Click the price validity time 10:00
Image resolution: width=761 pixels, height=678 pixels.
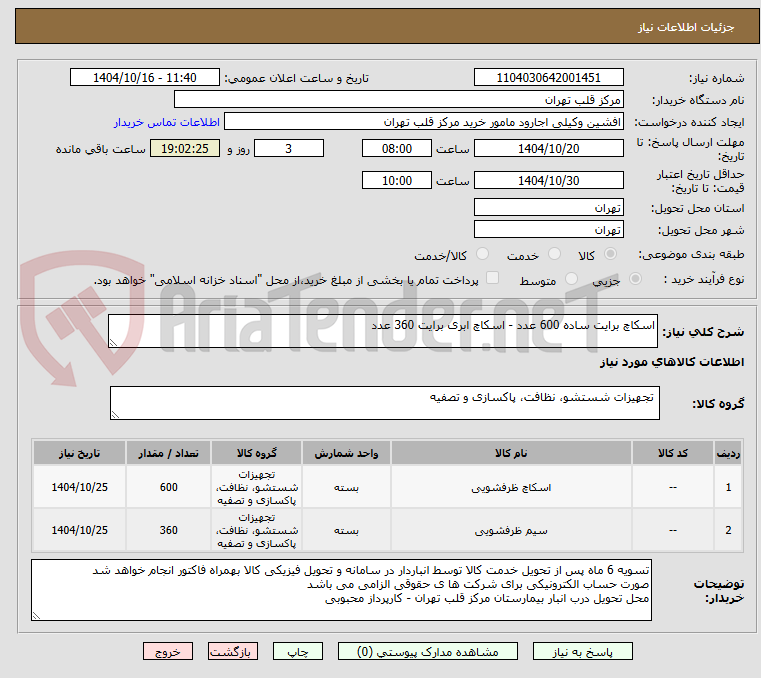click(397, 180)
